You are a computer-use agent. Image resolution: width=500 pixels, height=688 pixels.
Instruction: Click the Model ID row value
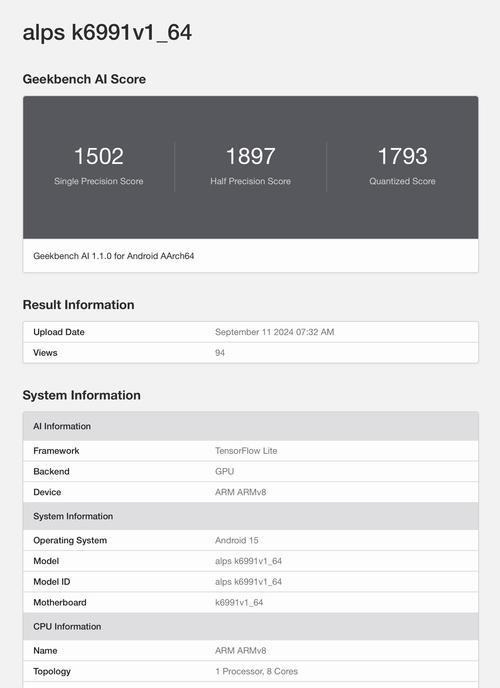coord(248,582)
